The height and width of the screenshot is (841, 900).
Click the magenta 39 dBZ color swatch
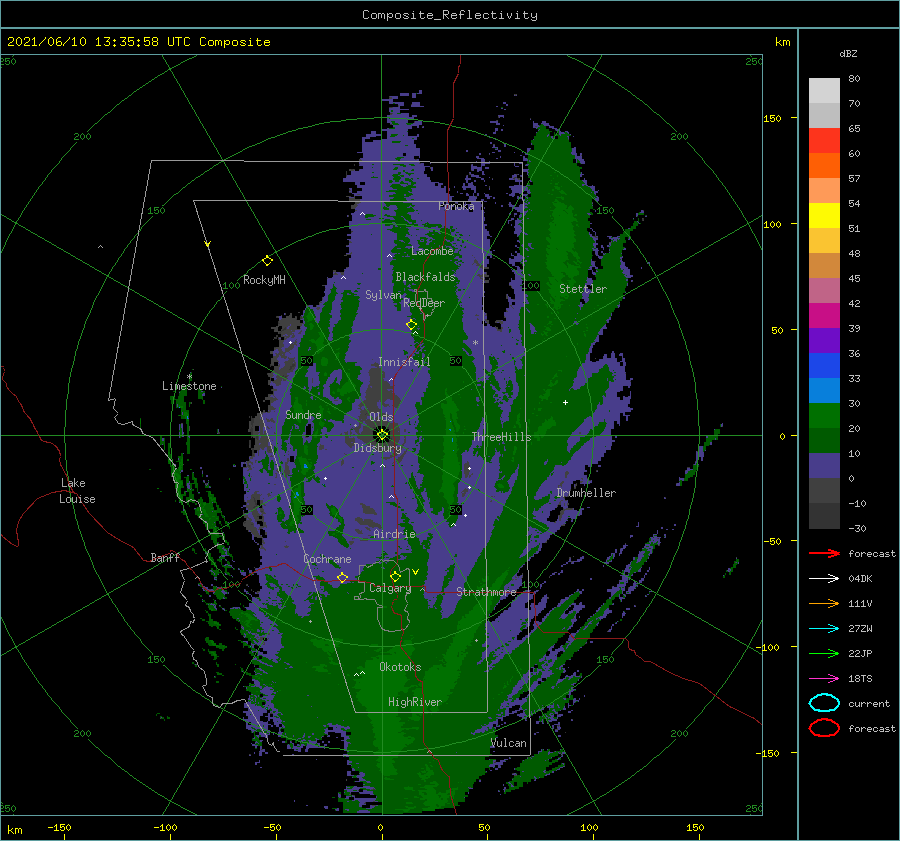tap(824, 315)
